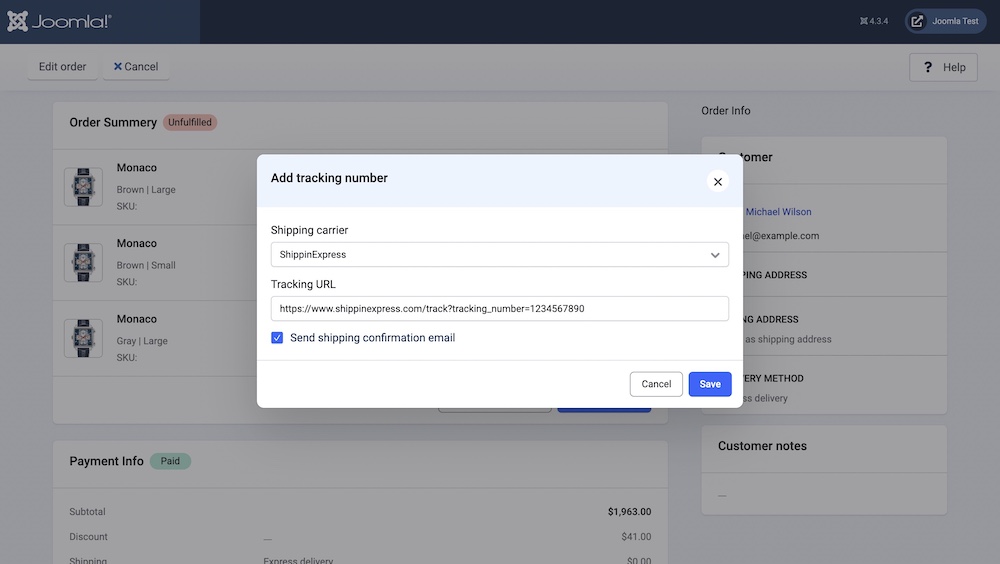Click the Send shipping confirmation email label
1000x564 pixels.
tap(372, 338)
